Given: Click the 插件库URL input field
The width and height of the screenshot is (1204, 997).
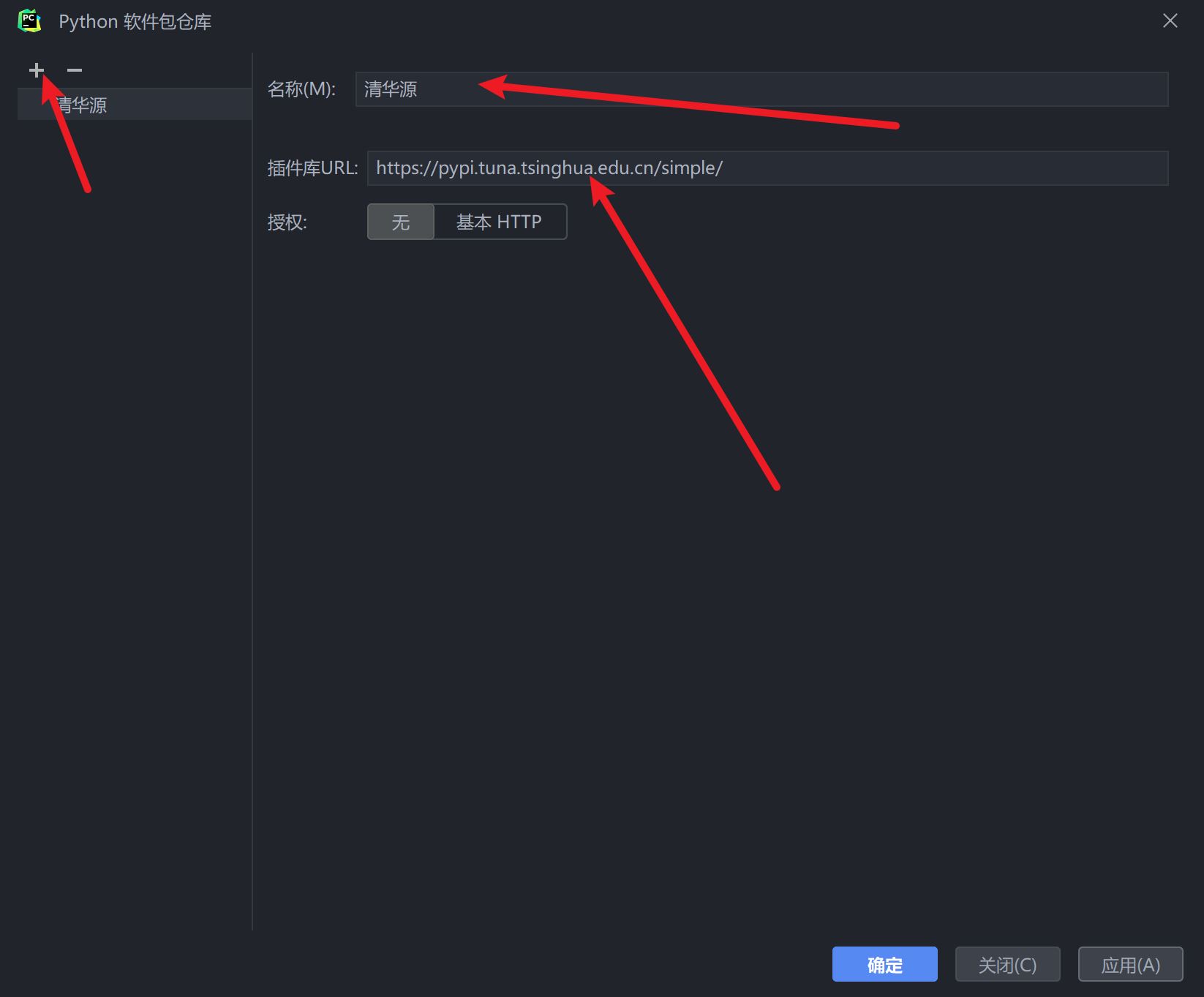Looking at the screenshot, I should tap(767, 168).
